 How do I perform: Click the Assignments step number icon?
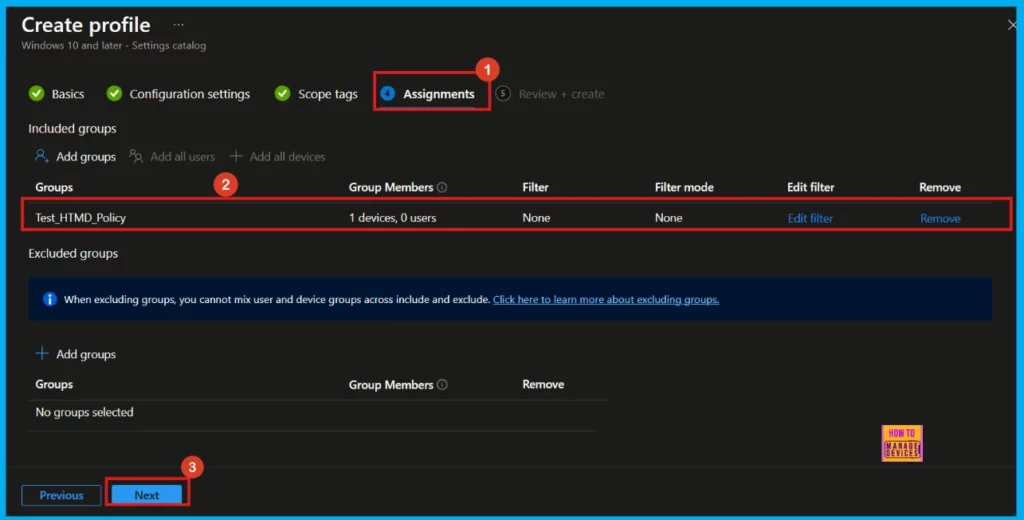387,93
